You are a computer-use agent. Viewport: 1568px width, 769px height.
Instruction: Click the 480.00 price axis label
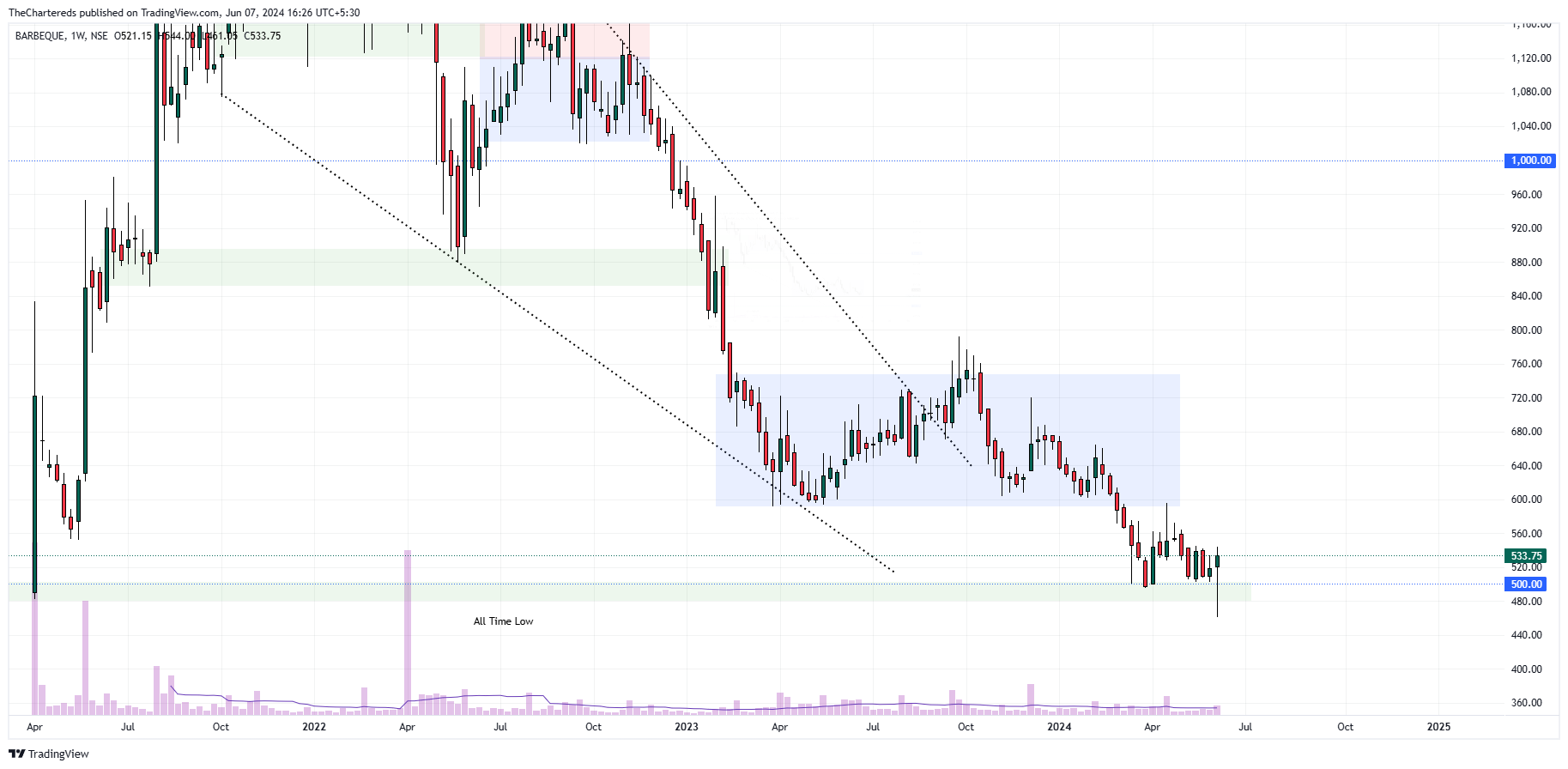[1526, 602]
